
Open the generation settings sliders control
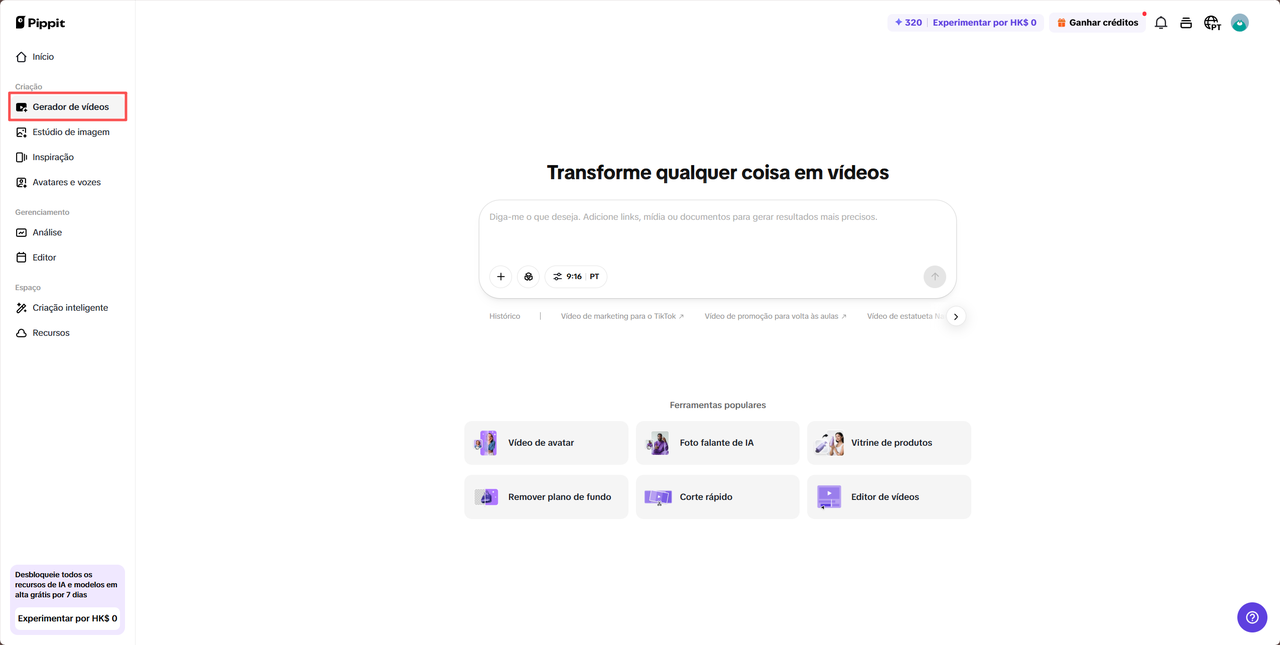557,276
